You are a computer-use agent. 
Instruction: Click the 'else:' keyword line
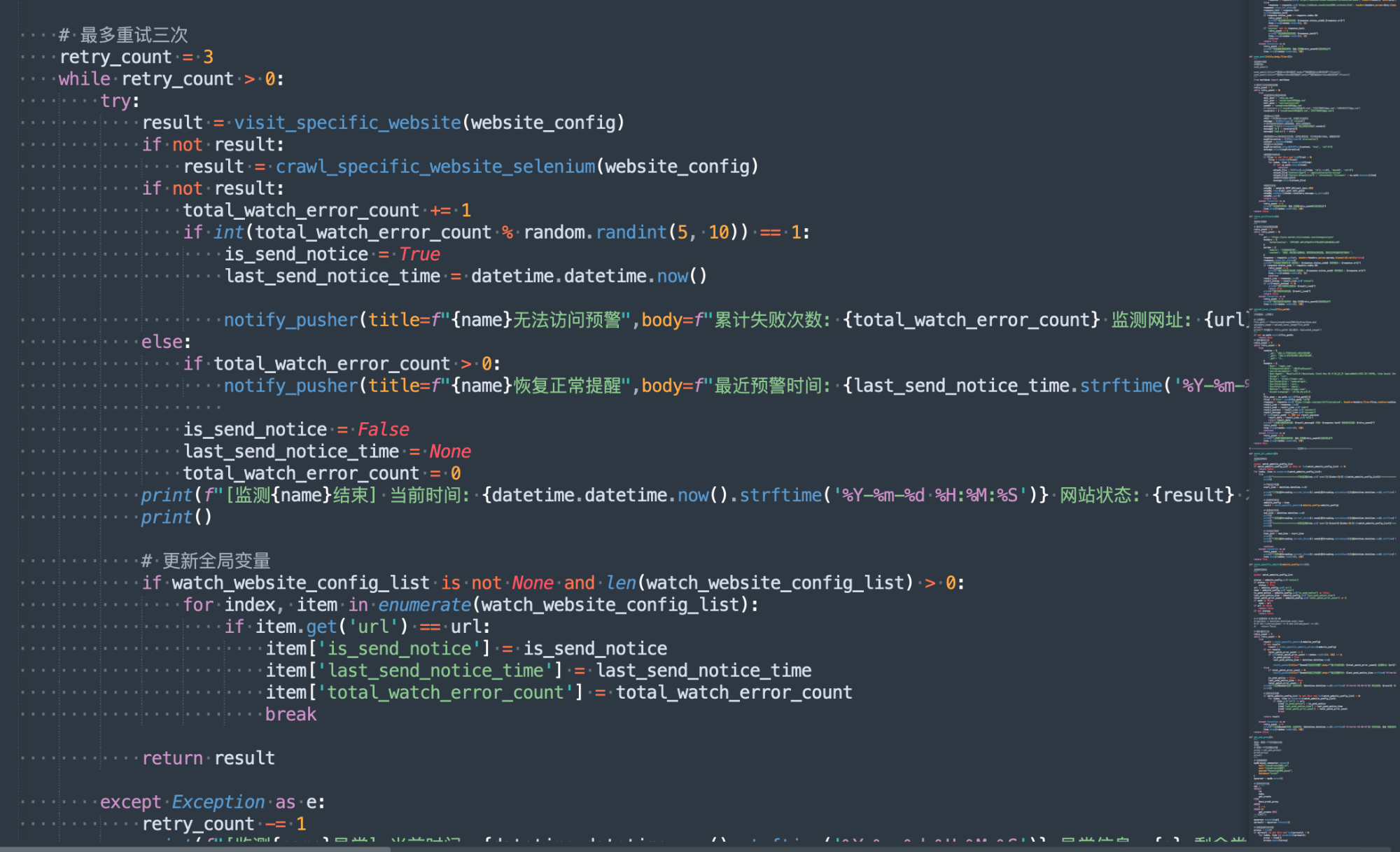point(166,342)
